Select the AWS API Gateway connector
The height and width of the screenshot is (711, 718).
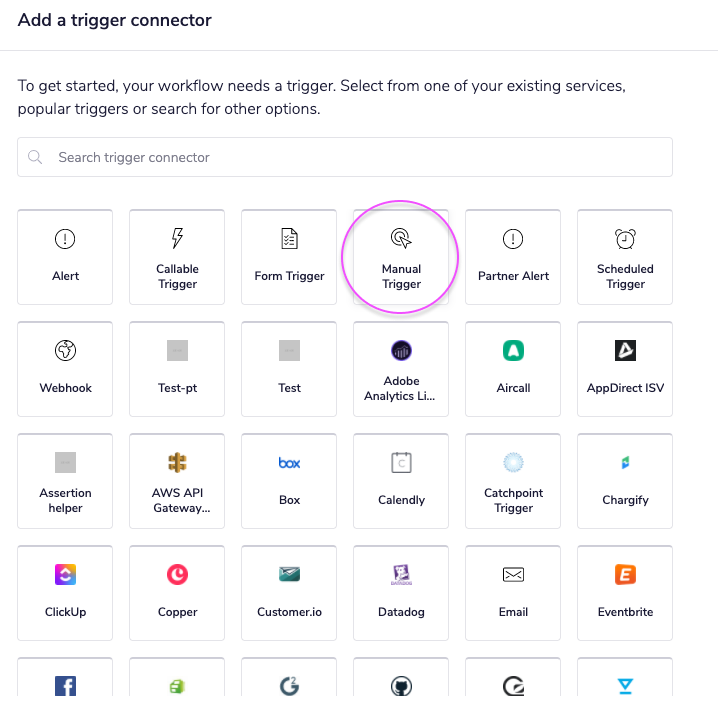tap(177, 480)
